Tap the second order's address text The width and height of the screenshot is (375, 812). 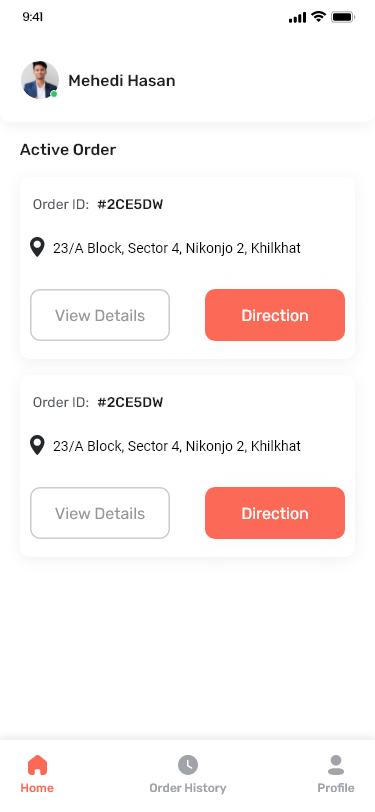(x=177, y=446)
